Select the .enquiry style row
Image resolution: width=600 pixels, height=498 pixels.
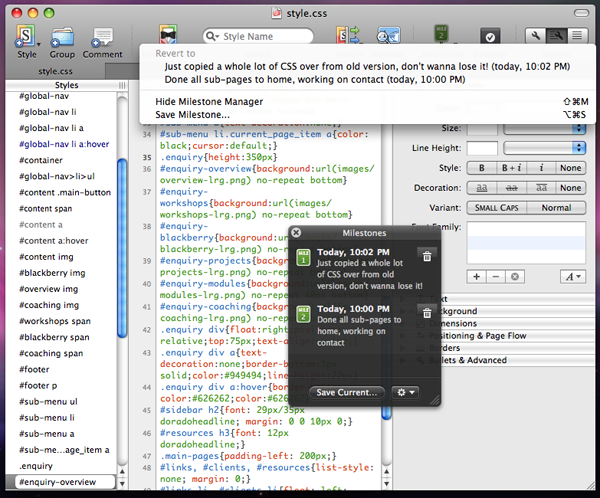36,466
